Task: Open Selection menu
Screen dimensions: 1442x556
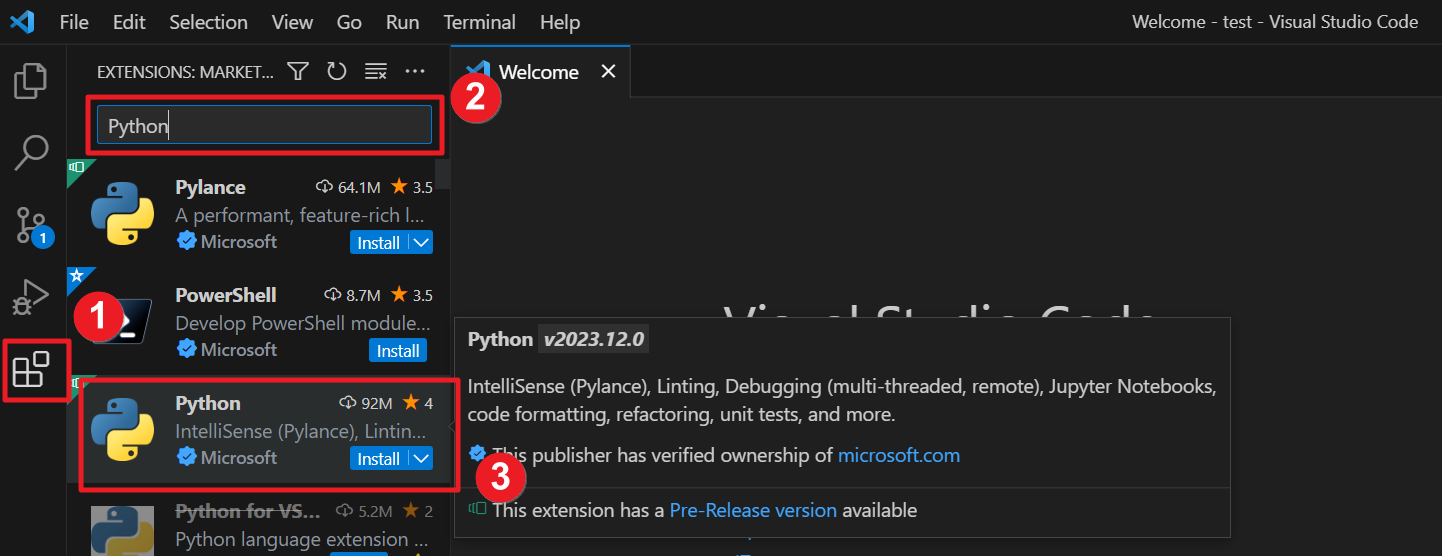Action: [209, 22]
